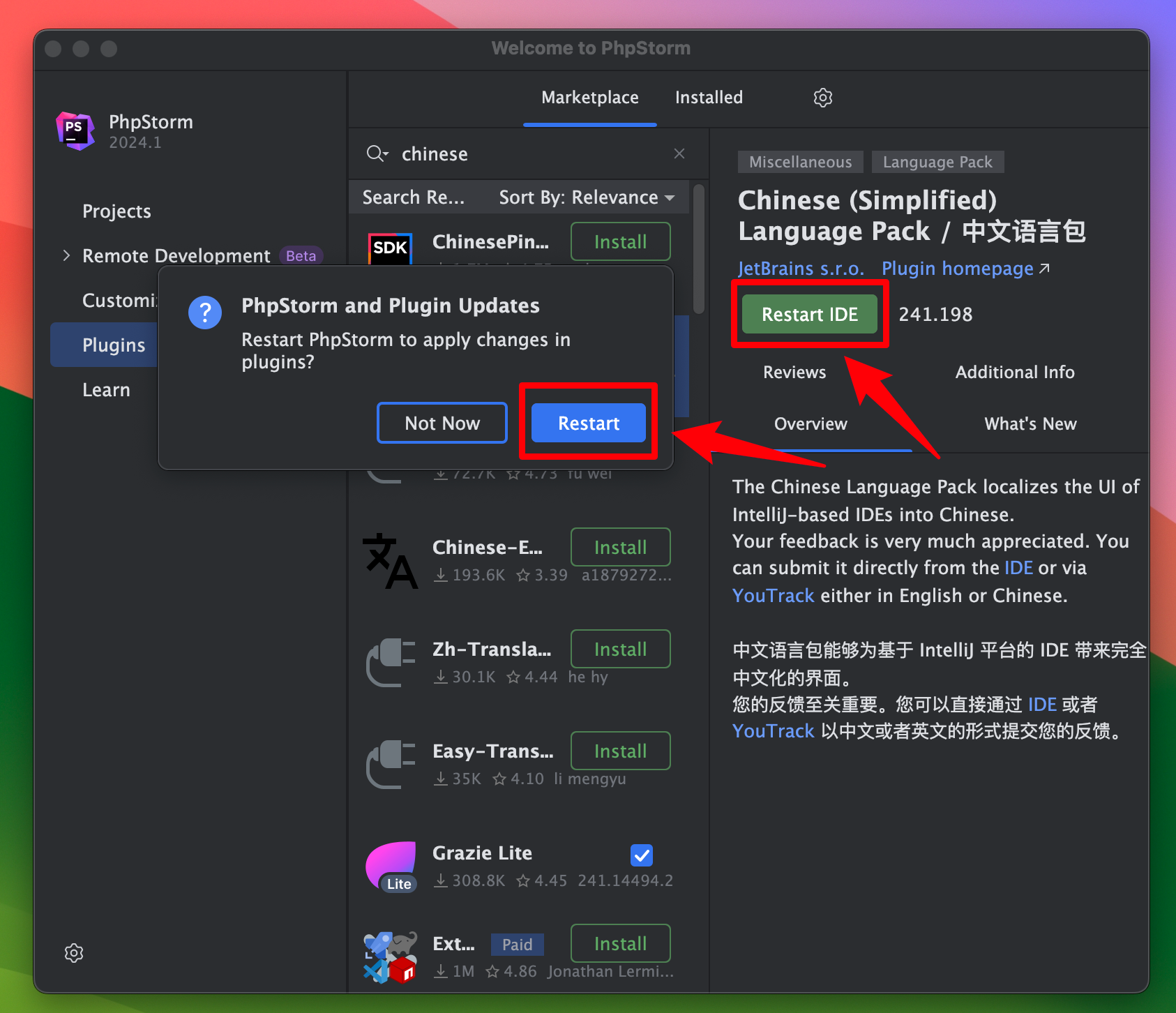Install the Chinese-English plugin
1176x1013 pixels.
coord(621,547)
